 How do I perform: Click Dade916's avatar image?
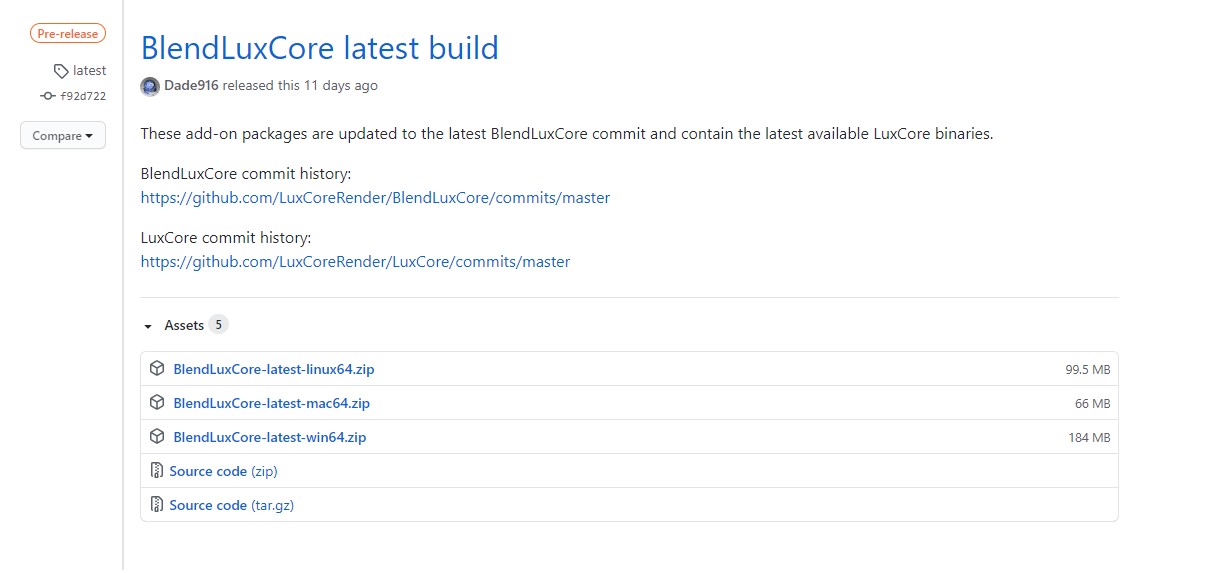150,86
